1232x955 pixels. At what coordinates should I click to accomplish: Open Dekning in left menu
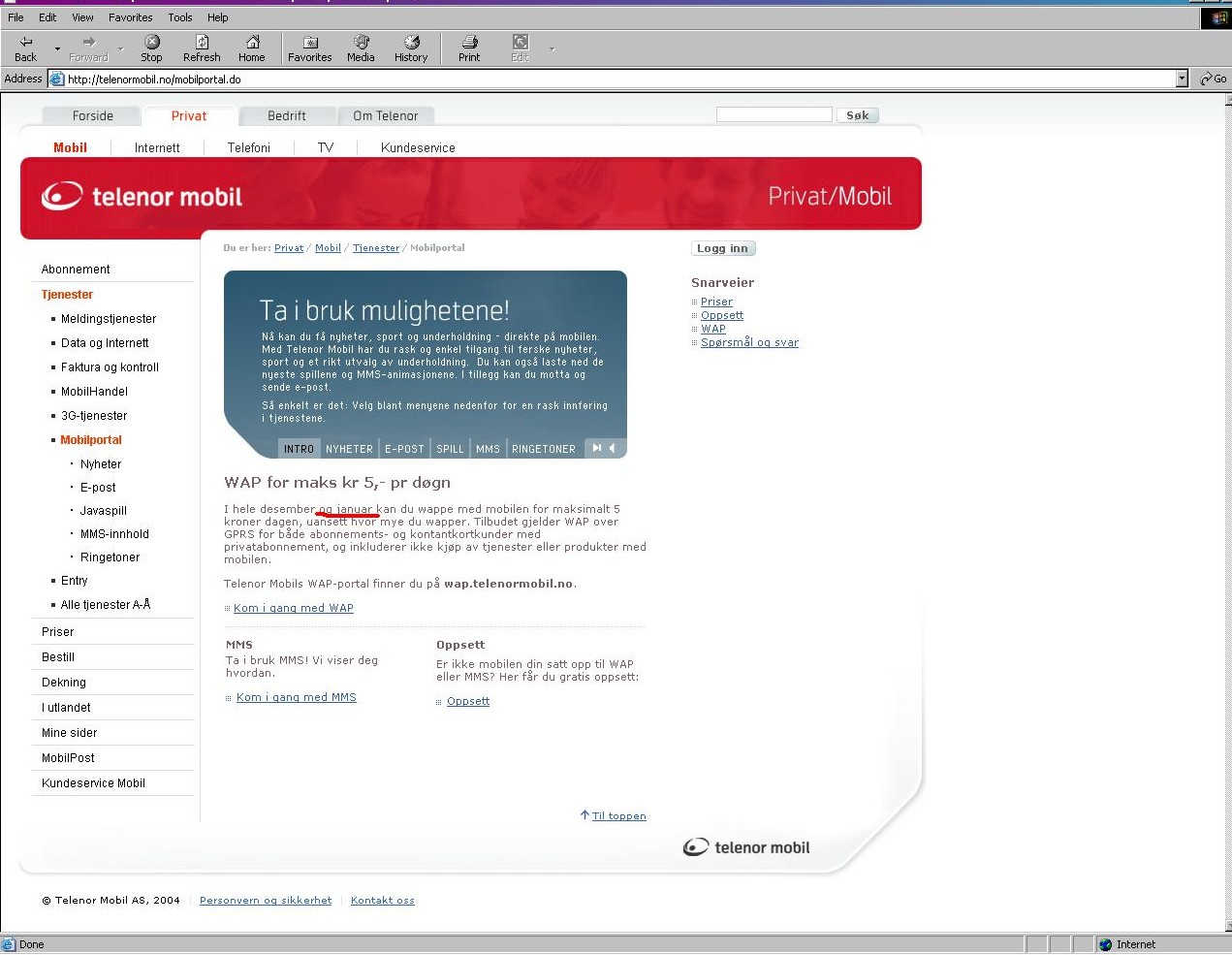(64, 683)
